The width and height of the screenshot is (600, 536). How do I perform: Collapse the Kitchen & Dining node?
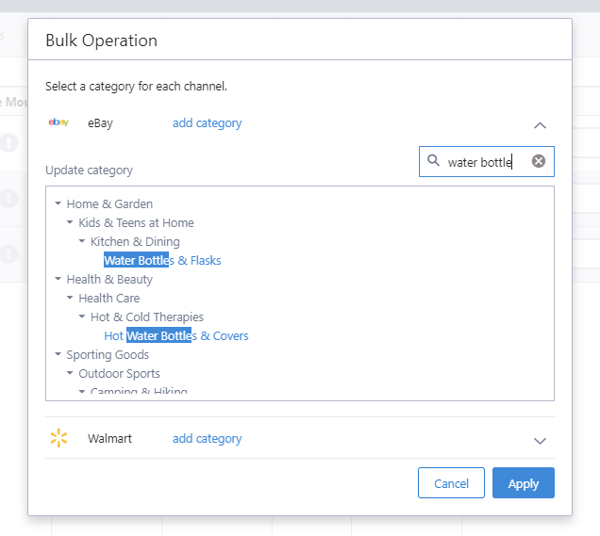tap(82, 242)
